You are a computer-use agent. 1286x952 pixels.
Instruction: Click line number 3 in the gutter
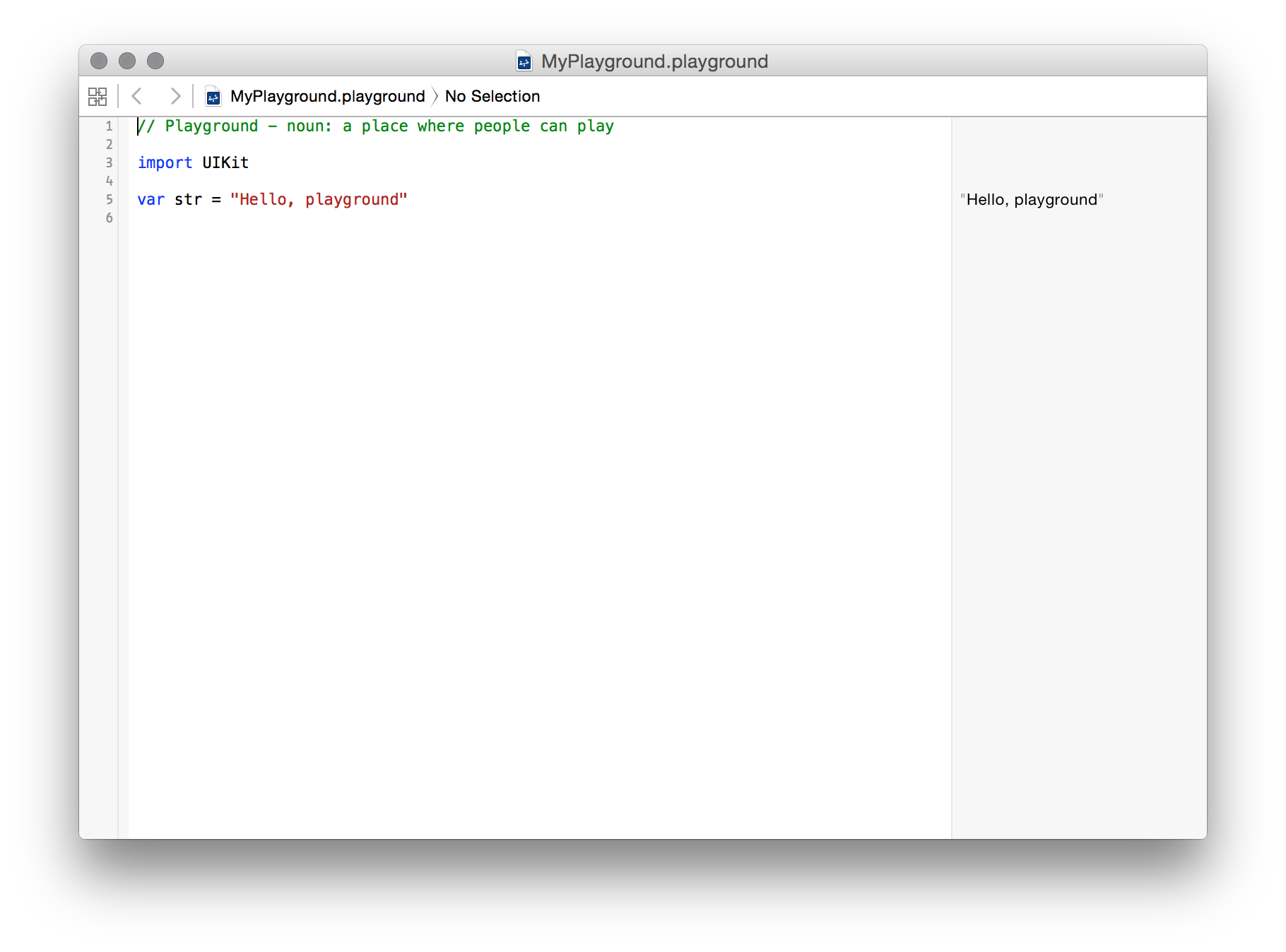(110, 163)
